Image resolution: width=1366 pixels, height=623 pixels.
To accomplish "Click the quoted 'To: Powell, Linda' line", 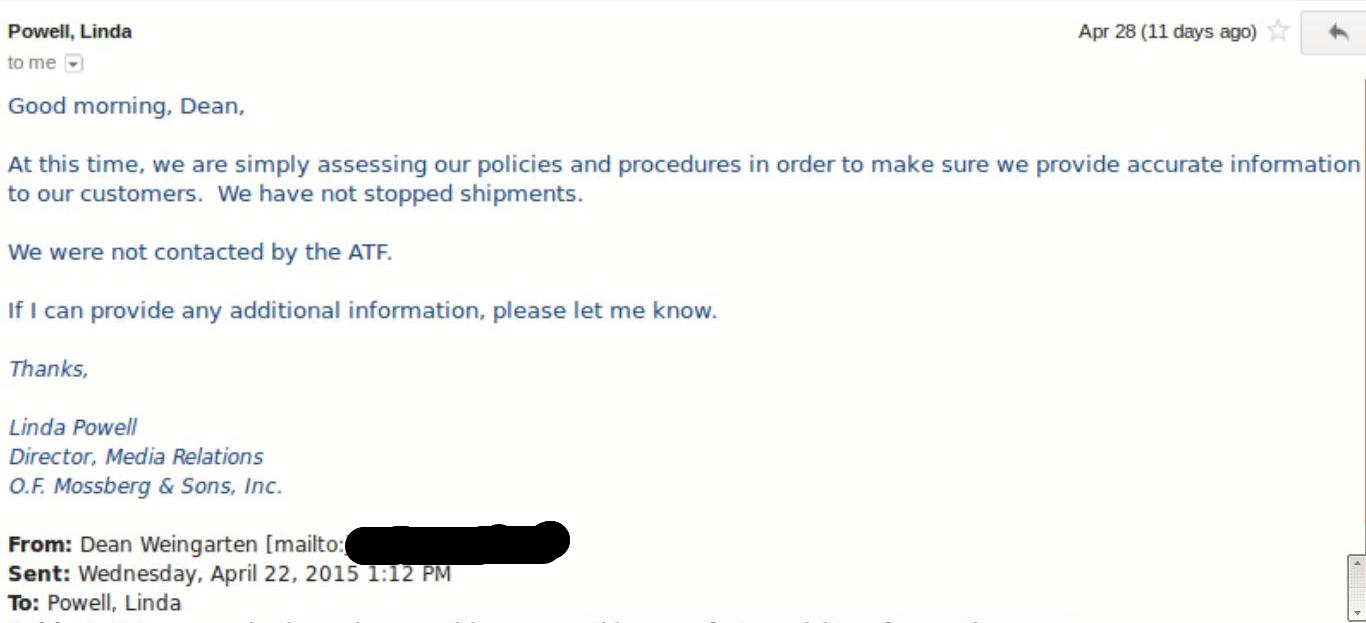I will (x=95, y=603).
